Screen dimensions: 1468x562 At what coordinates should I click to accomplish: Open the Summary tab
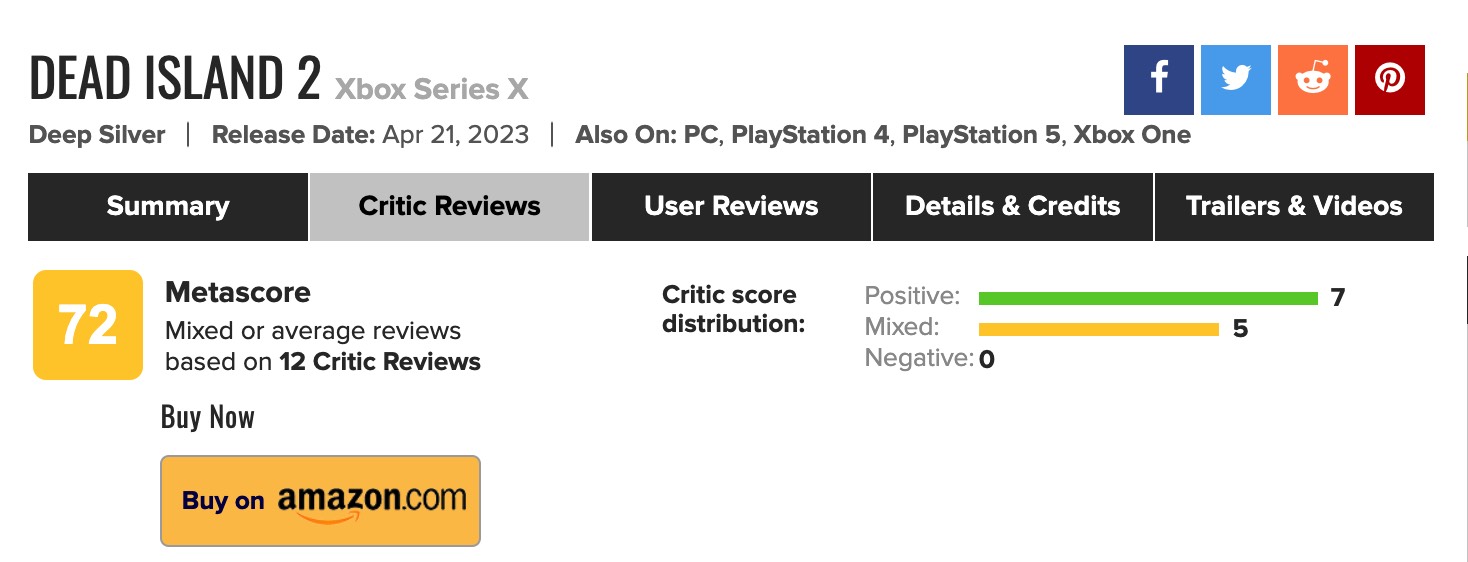tap(168, 207)
